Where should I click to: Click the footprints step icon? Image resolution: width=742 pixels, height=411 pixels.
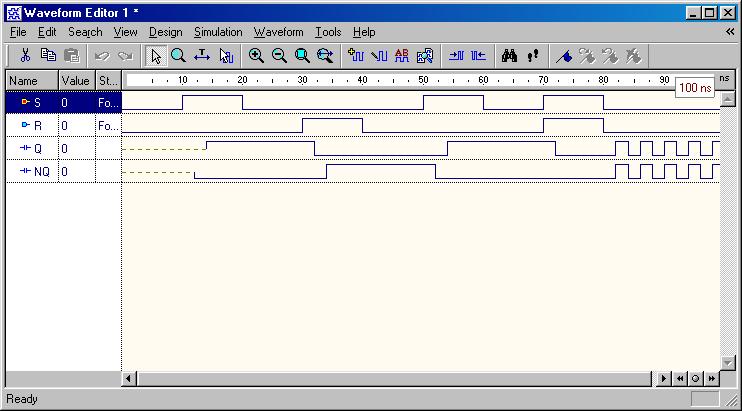[x=533, y=56]
